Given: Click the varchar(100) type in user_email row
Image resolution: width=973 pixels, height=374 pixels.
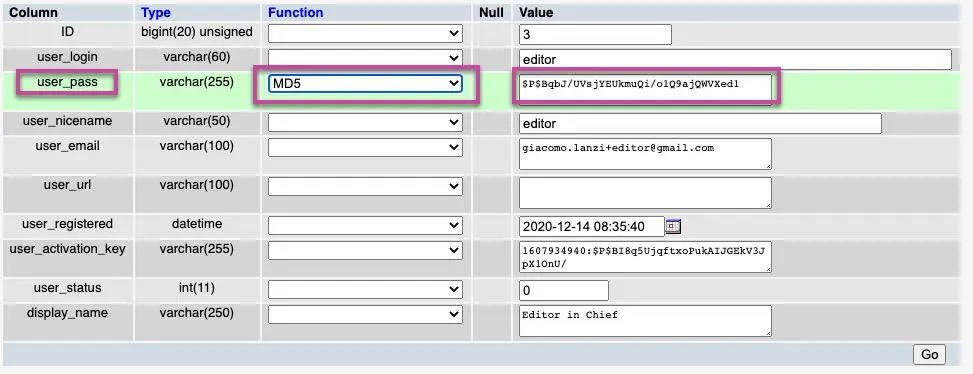Looking at the screenshot, I should point(197,146).
